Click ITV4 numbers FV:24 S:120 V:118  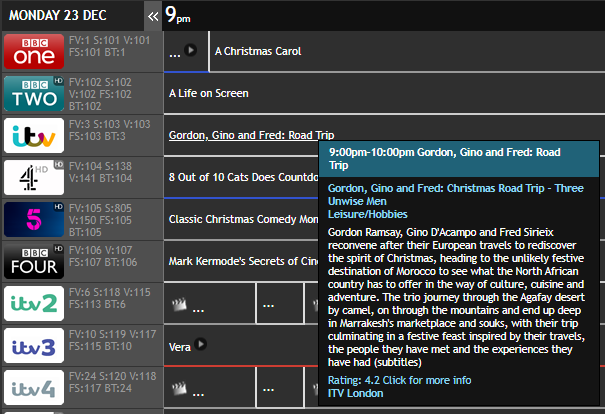(x=112, y=383)
